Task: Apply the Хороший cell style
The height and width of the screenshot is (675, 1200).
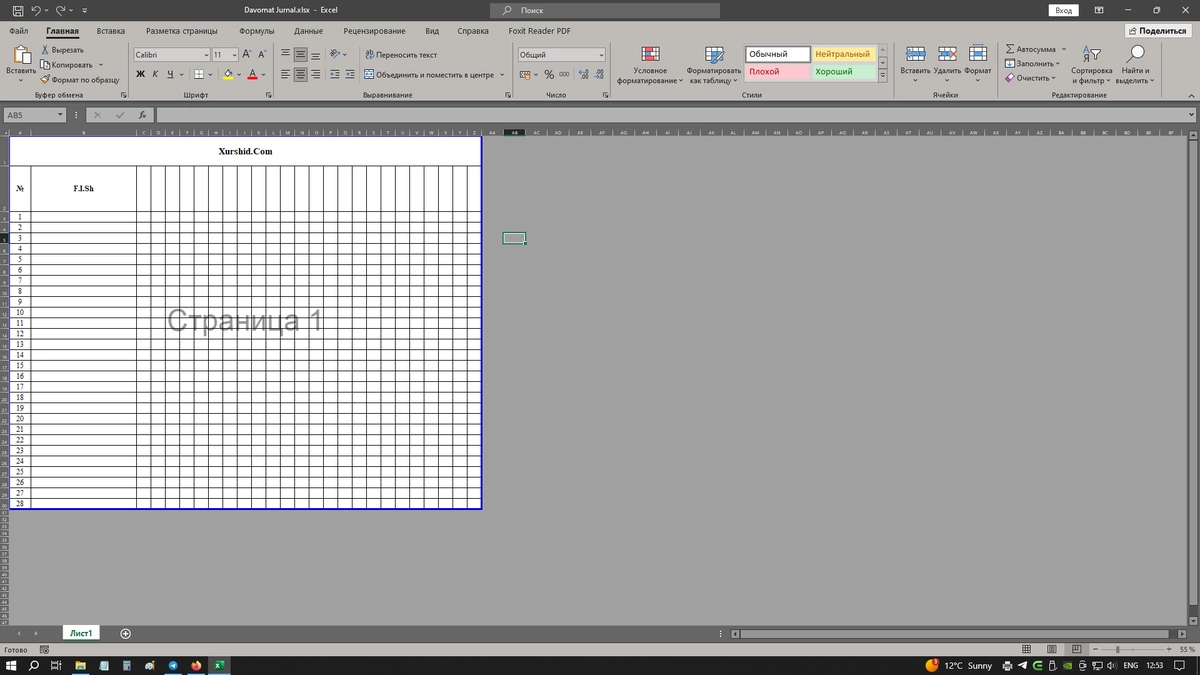Action: pos(844,72)
